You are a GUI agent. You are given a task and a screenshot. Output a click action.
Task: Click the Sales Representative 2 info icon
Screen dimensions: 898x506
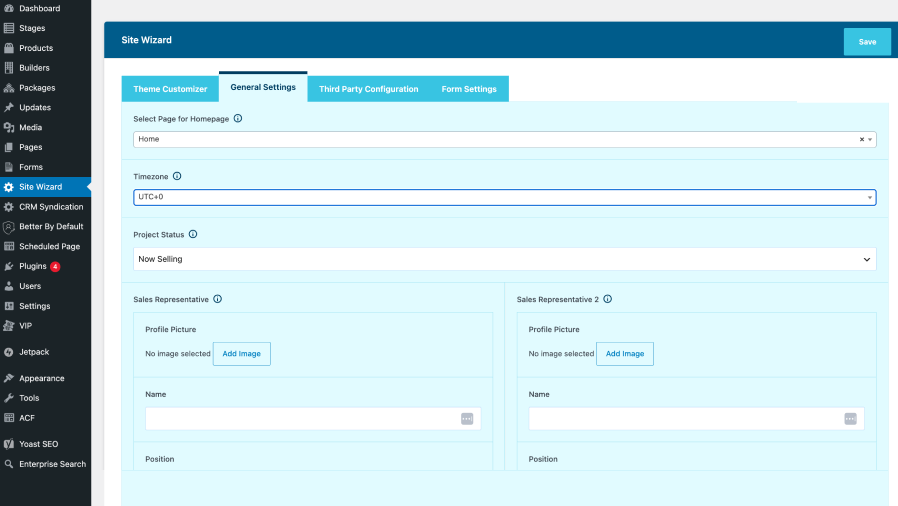tap(608, 299)
